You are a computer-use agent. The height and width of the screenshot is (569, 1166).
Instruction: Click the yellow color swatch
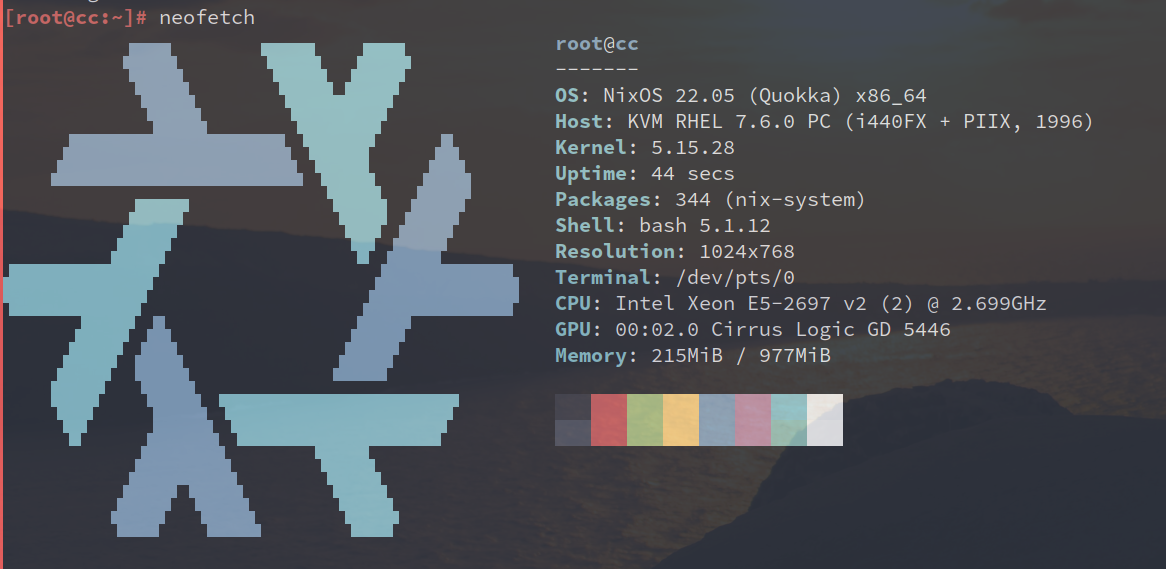pyautogui.click(x=681, y=419)
